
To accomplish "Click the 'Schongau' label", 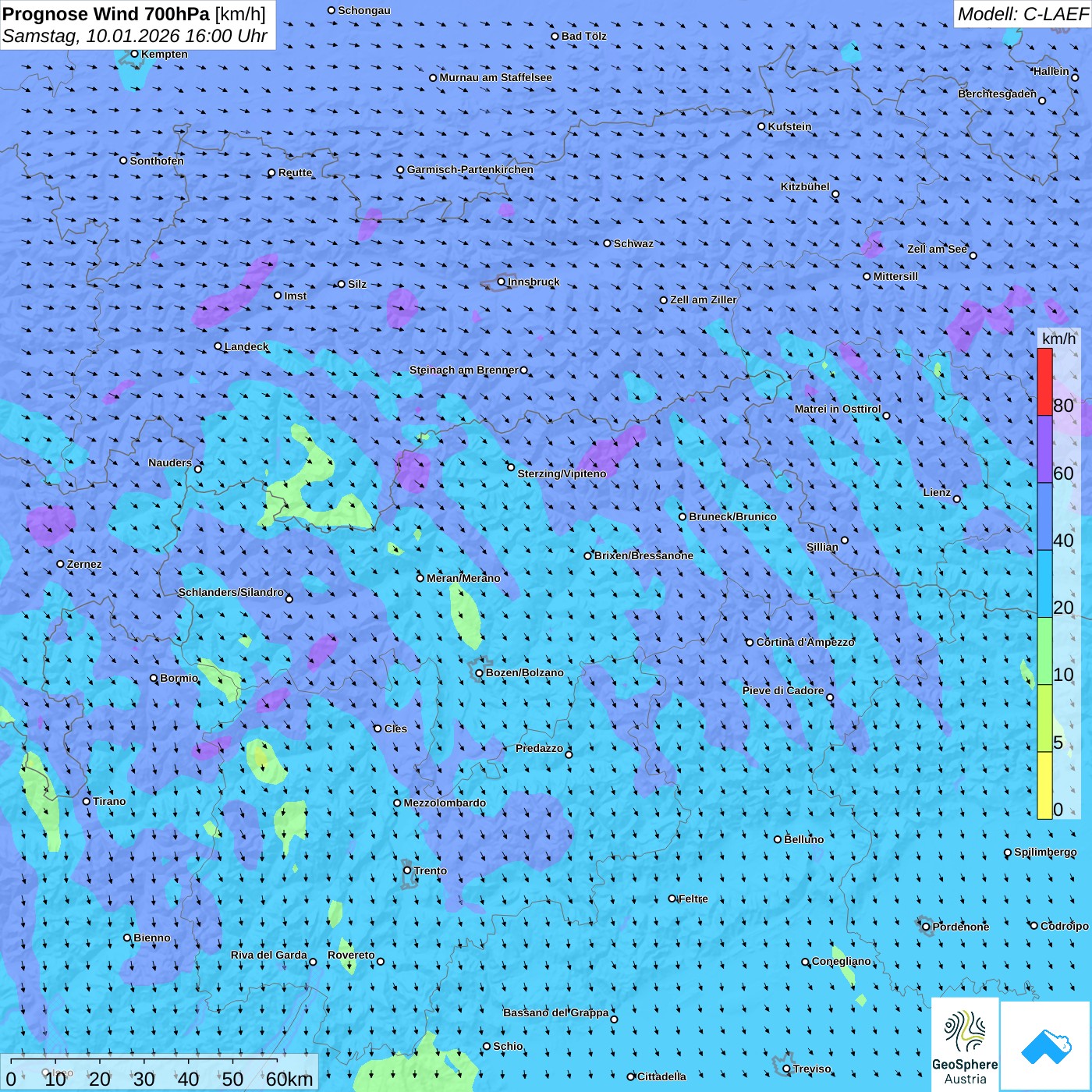I will [364, 10].
